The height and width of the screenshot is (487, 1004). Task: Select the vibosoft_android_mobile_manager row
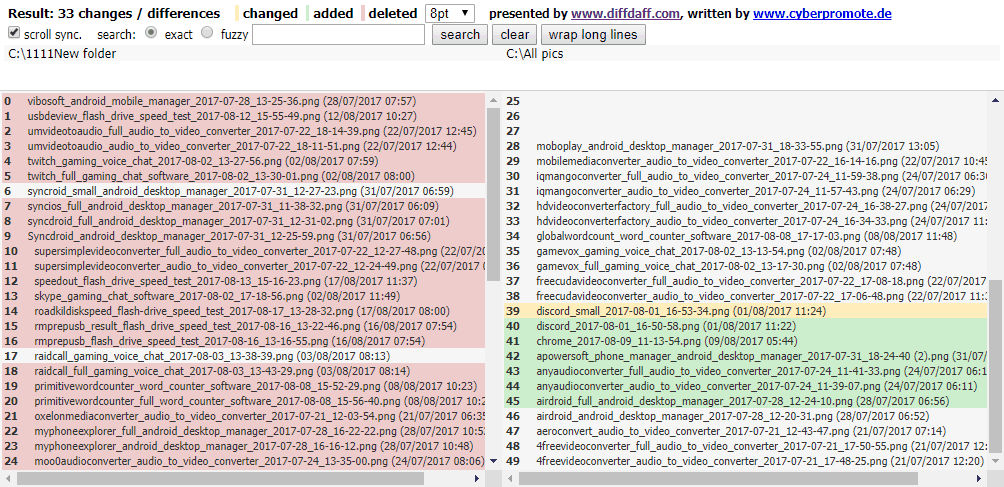pos(243,101)
